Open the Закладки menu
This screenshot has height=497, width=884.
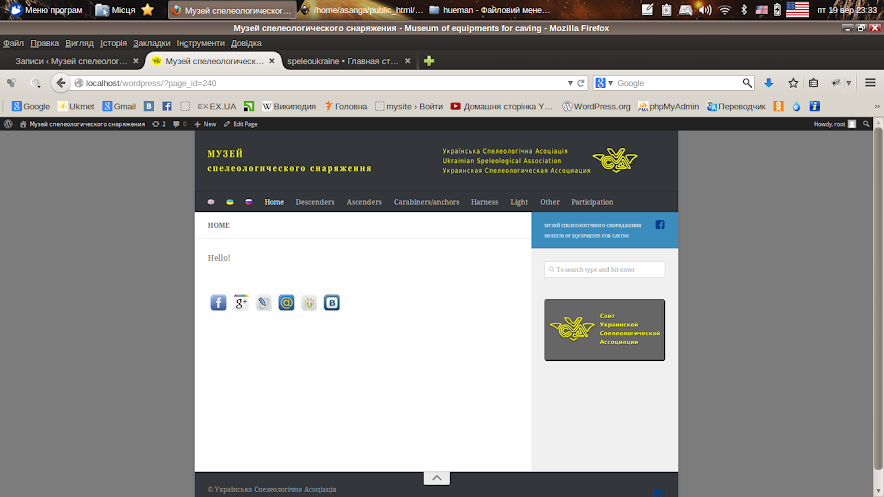coord(152,43)
